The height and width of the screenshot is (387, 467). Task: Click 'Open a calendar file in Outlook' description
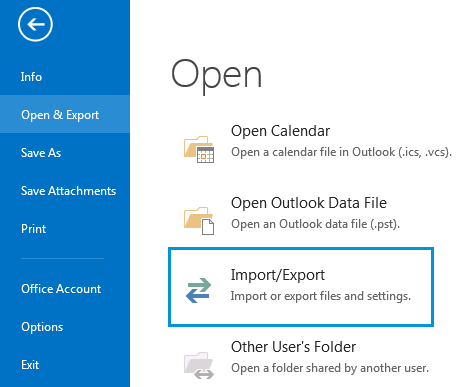click(341, 152)
